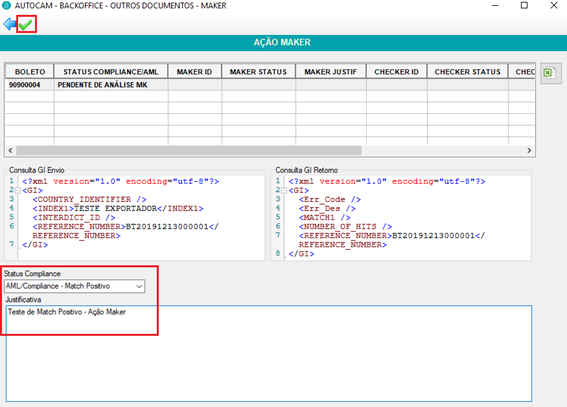Select the row with boleto 90900004

[270, 85]
